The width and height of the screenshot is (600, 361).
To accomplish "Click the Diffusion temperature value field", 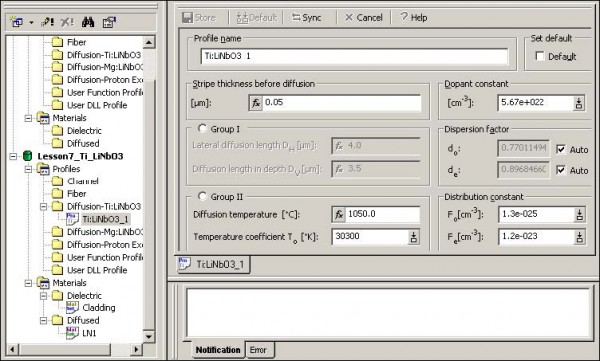I will pos(383,214).
